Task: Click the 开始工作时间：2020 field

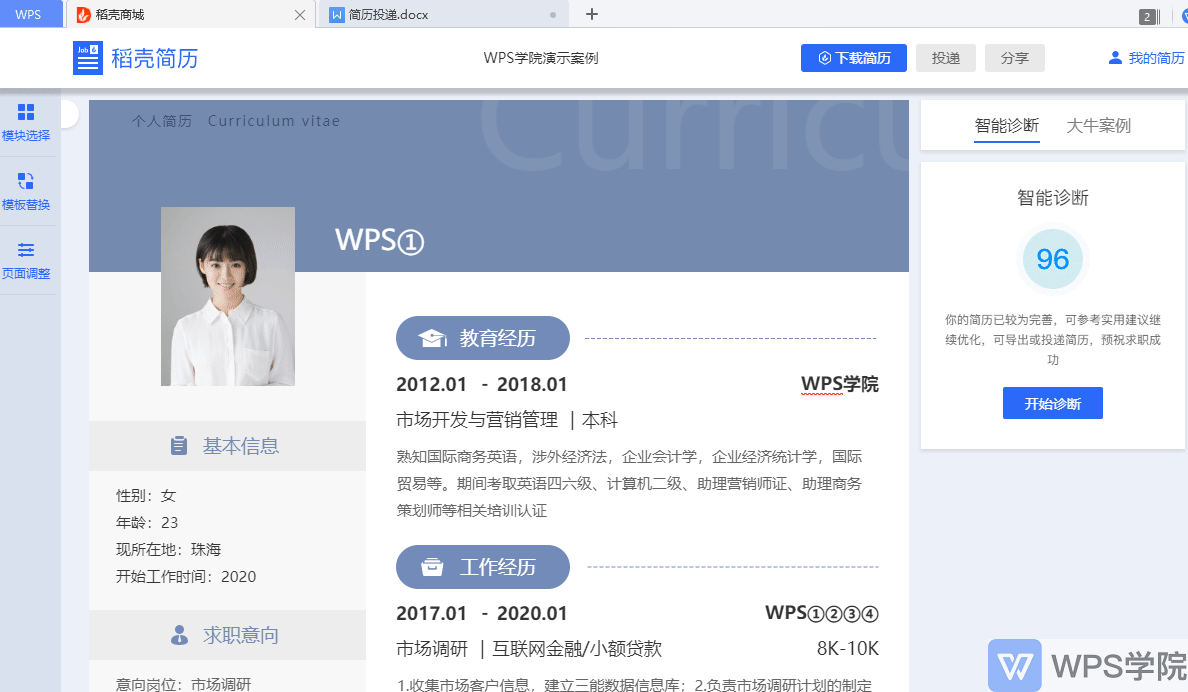Action: 186,577
